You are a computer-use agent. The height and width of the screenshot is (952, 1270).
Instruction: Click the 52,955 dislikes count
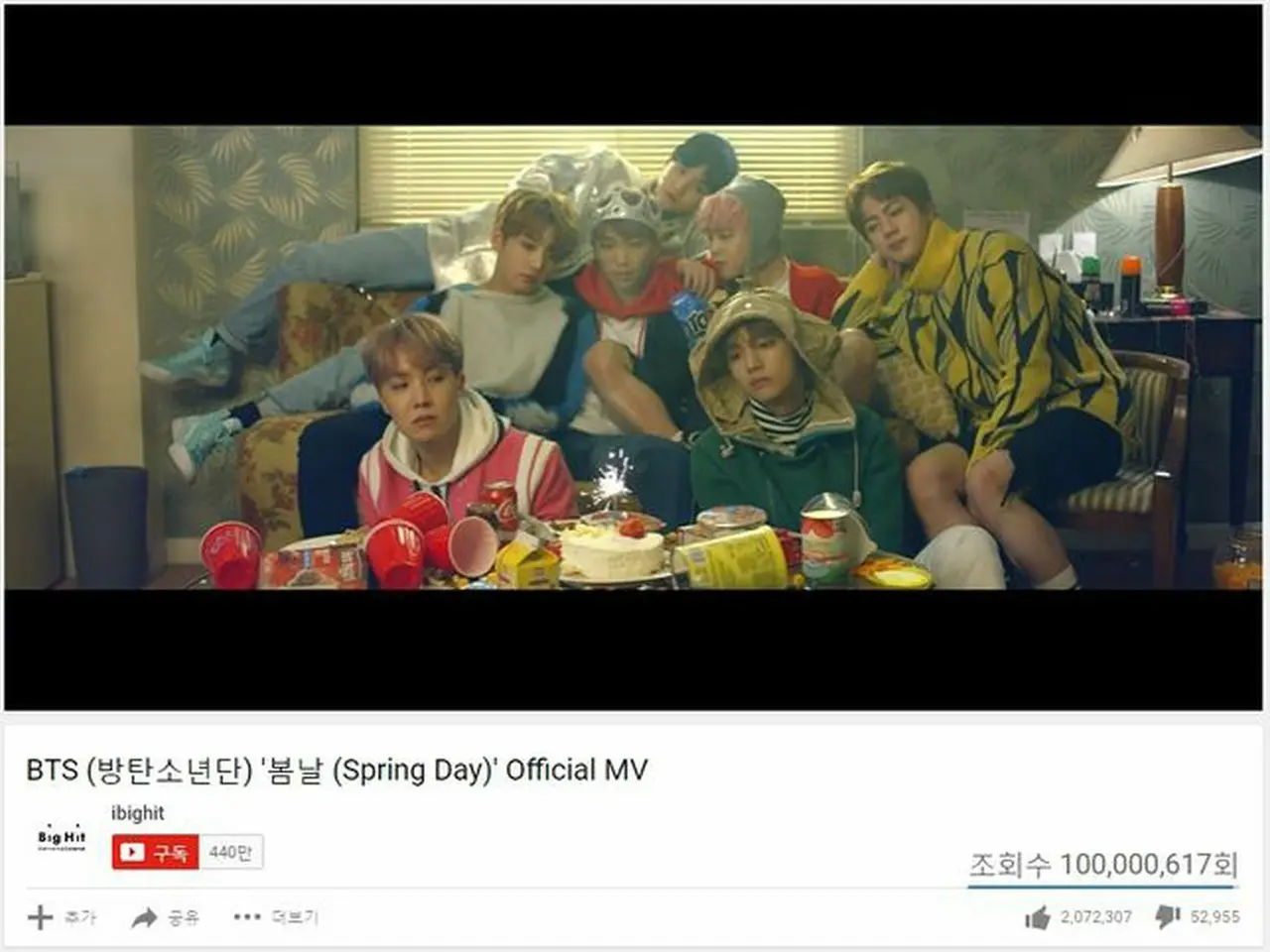click(x=1215, y=917)
